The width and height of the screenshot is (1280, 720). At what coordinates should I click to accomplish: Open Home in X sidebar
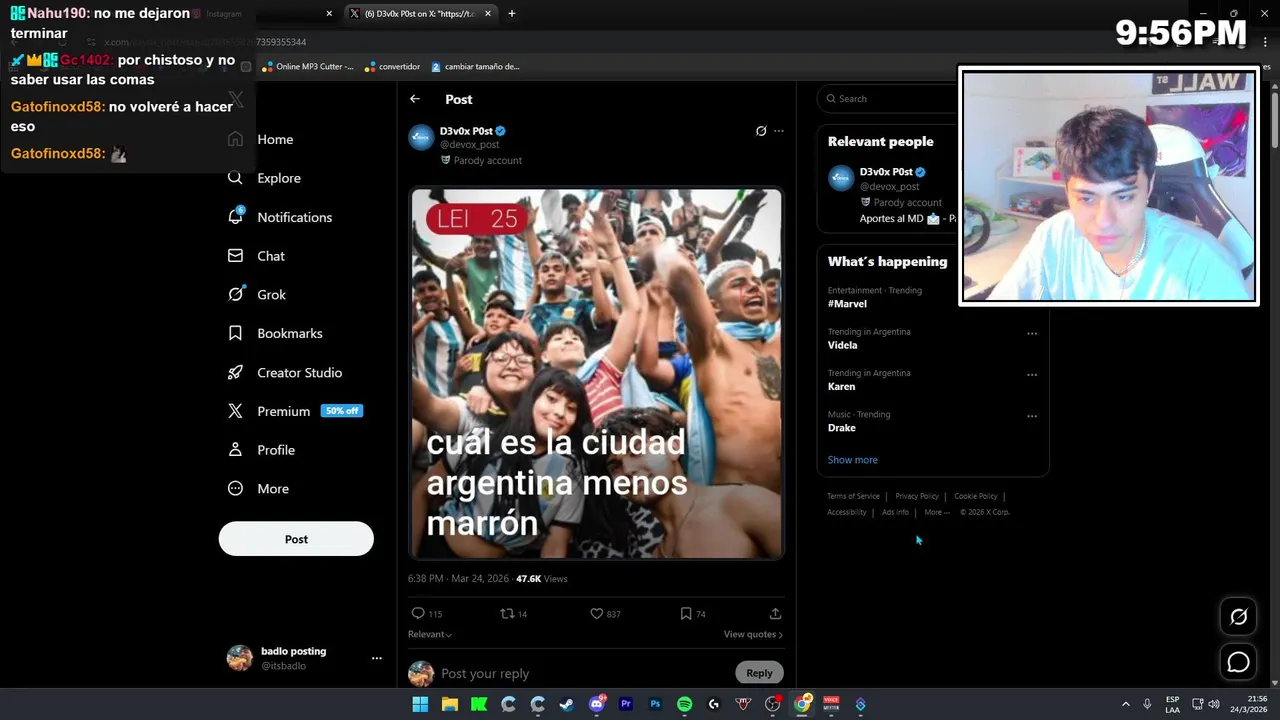pos(262,139)
